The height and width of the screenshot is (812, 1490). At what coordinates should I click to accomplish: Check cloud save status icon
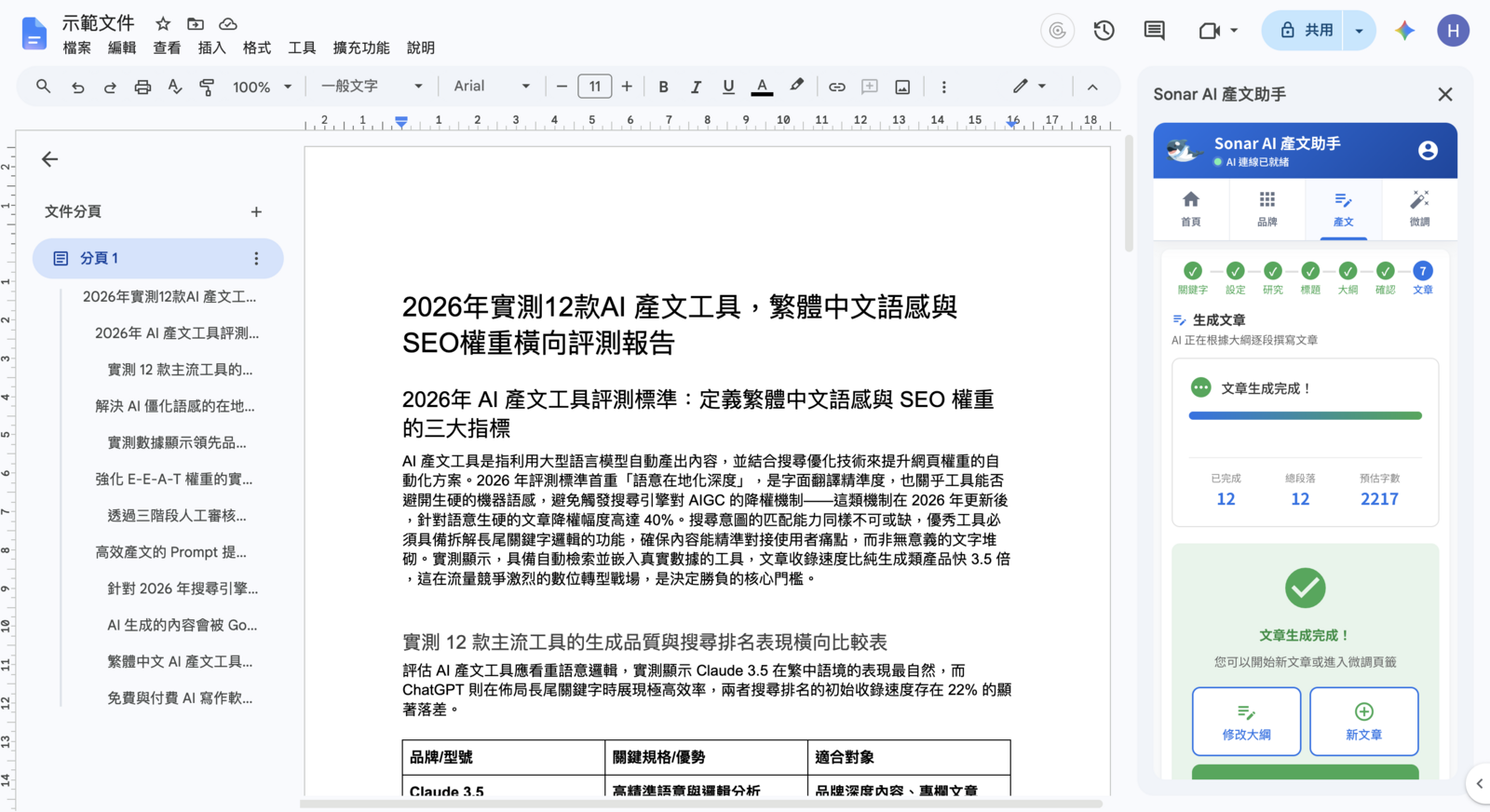pos(228,23)
